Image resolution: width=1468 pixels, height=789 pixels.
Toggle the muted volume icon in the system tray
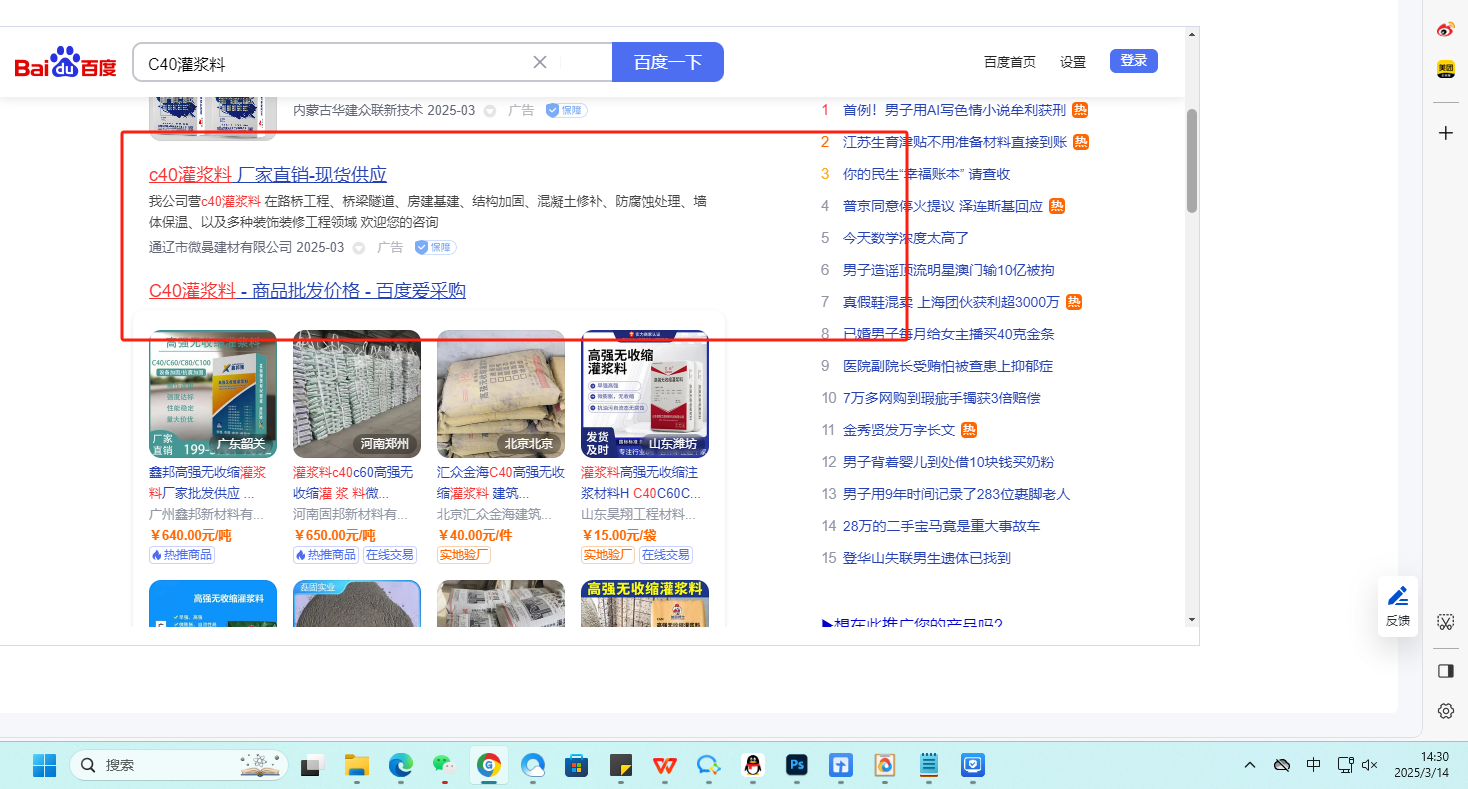tap(1370, 765)
